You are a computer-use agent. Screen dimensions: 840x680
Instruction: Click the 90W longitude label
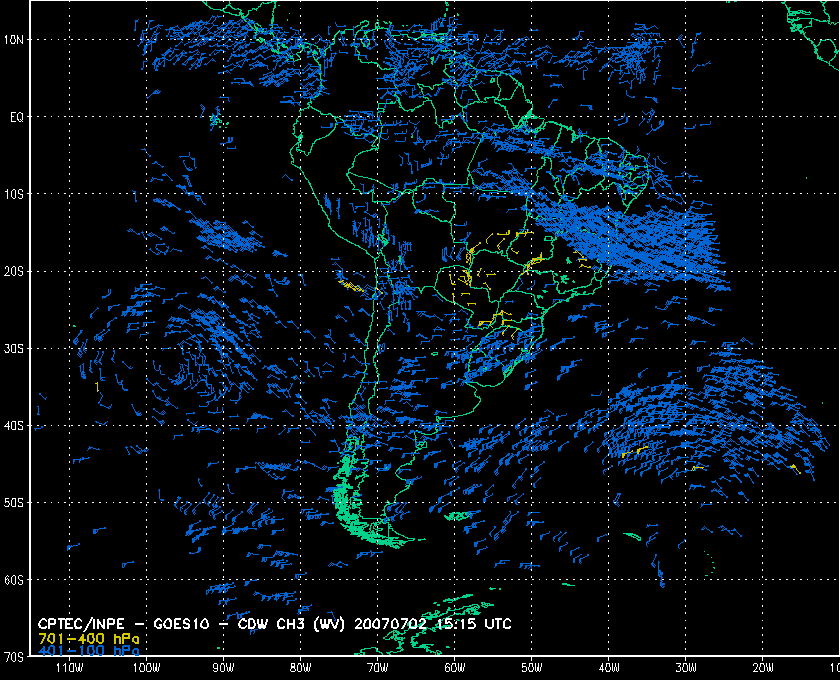[x=223, y=668]
